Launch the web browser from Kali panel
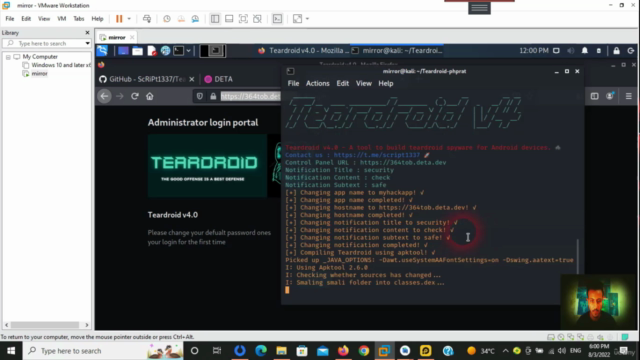This screenshot has height=360, width=640. point(165,51)
